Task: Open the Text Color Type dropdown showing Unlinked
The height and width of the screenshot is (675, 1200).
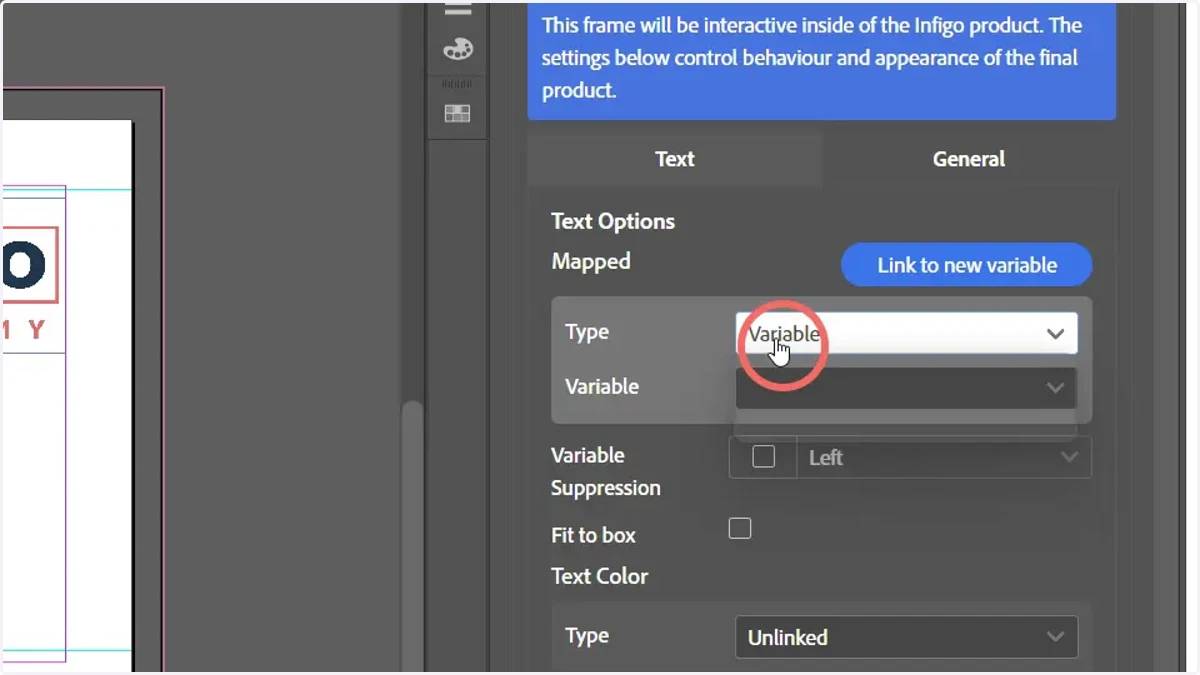Action: point(907,637)
